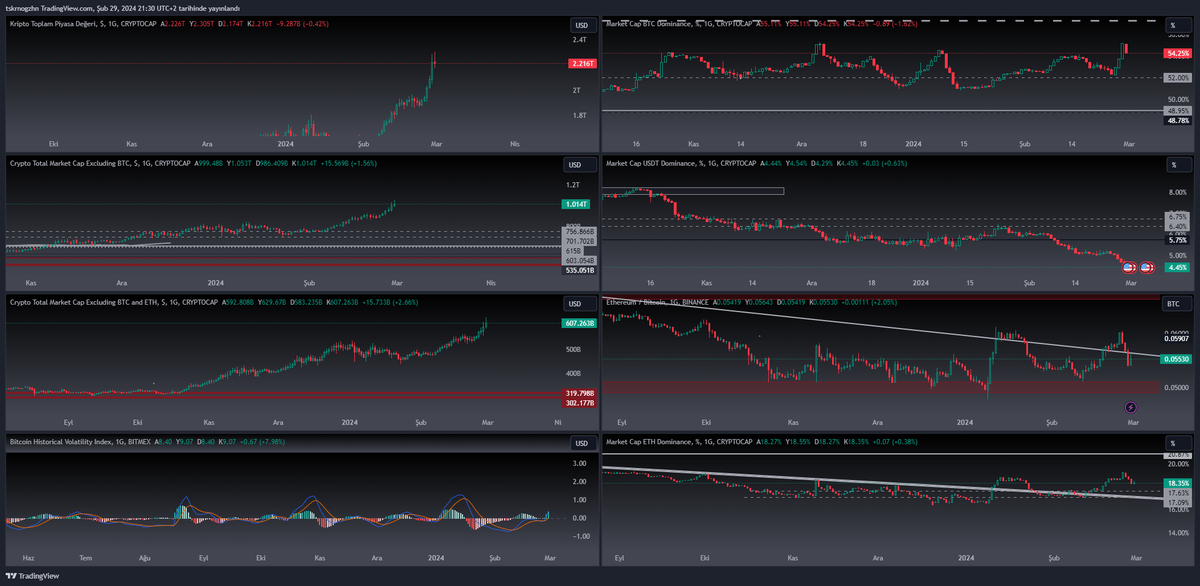Click the 535.051B level label
The width and height of the screenshot is (1200, 586).
click(578, 270)
